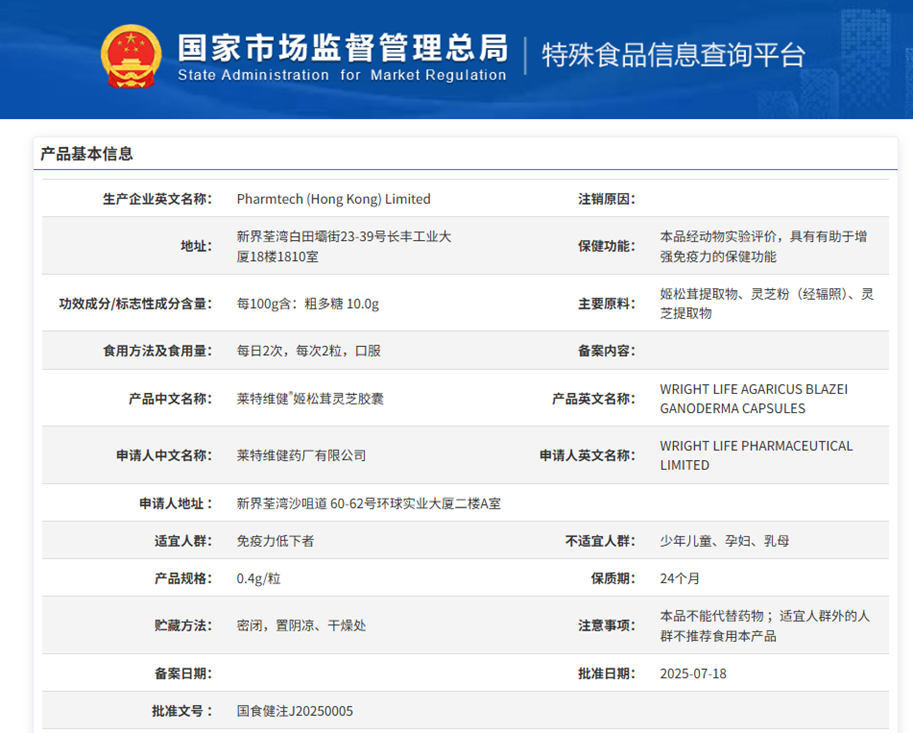Click the Pharmtech (Hong Kong) Limited value
Screen dimensions: 913x733
(333, 199)
